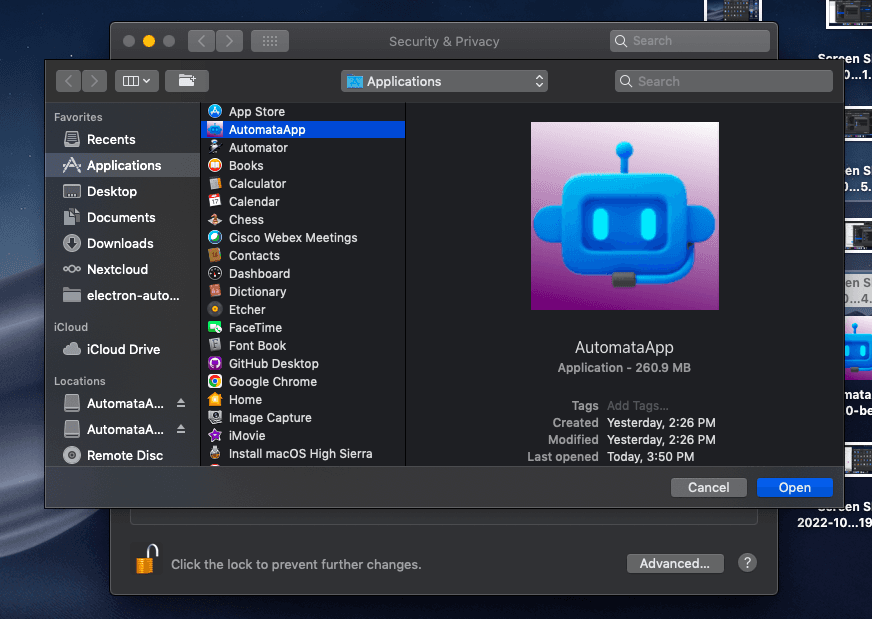Click Security & Privacy Search field
This screenshot has width=872, height=619.
tap(690, 41)
